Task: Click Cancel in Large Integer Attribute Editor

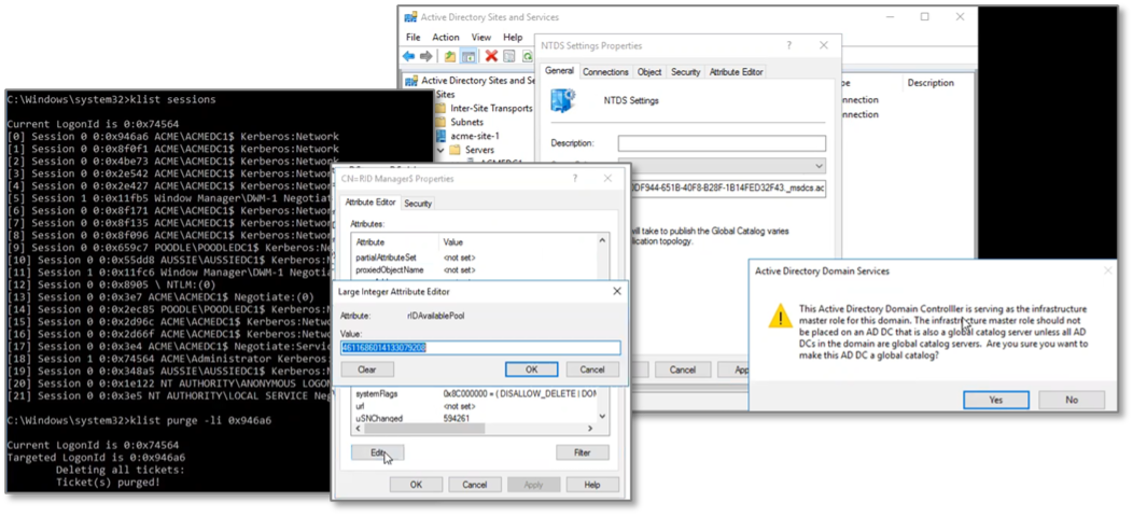Action: click(592, 369)
